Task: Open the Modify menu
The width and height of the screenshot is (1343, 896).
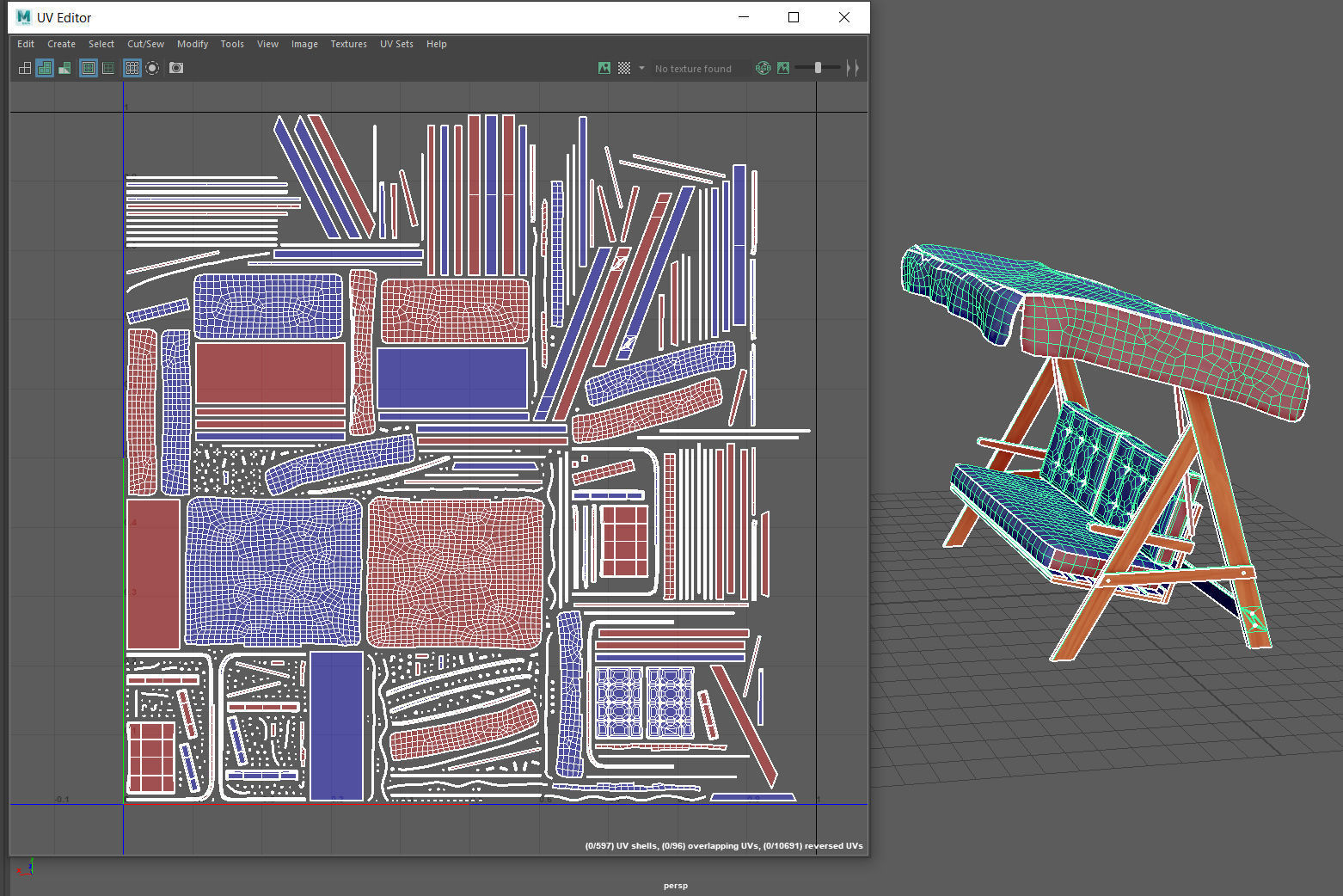Action: point(193,44)
